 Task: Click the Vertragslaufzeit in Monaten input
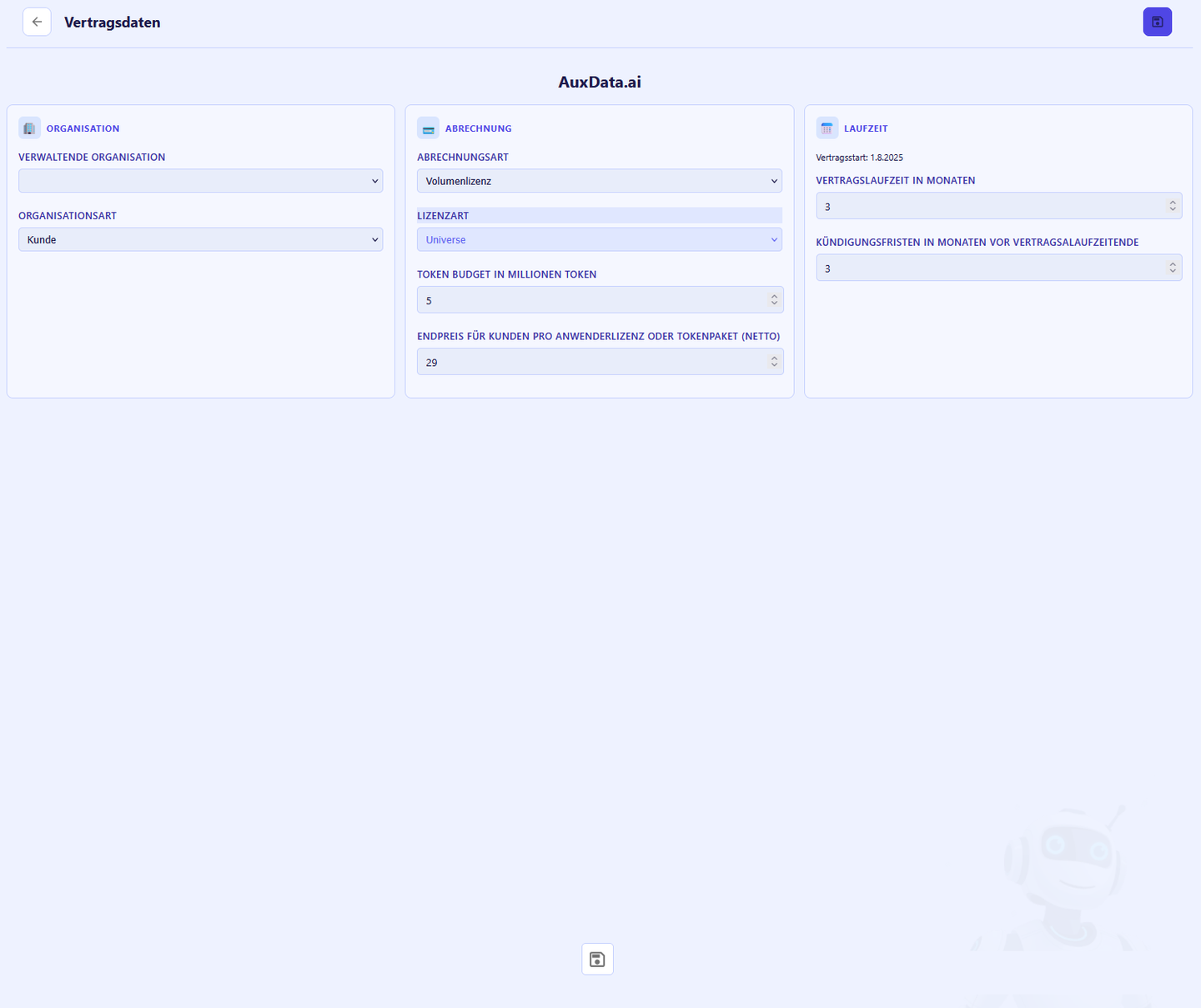tap(998, 206)
